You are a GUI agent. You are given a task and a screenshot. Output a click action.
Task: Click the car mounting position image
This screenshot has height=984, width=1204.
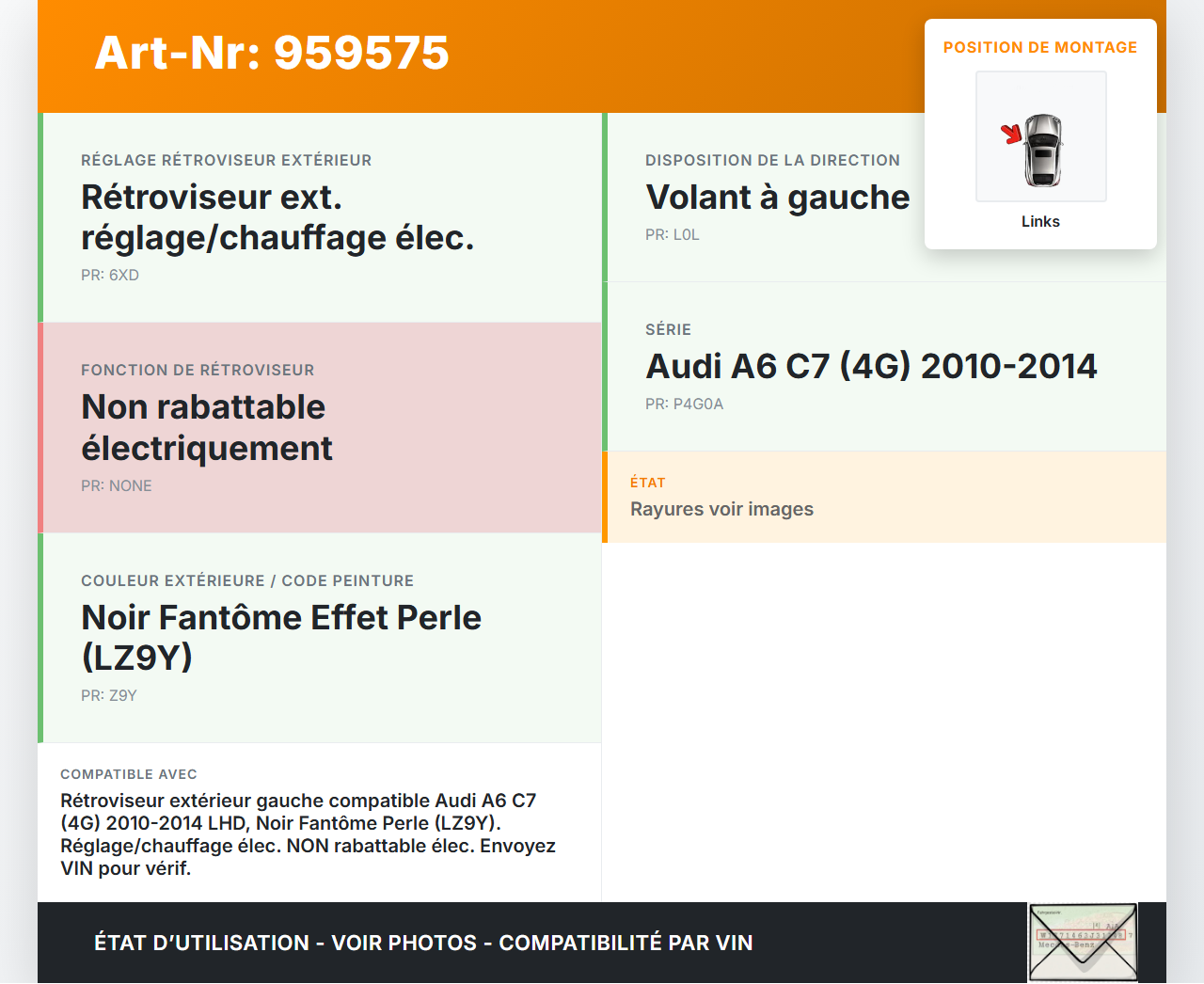click(x=1041, y=136)
